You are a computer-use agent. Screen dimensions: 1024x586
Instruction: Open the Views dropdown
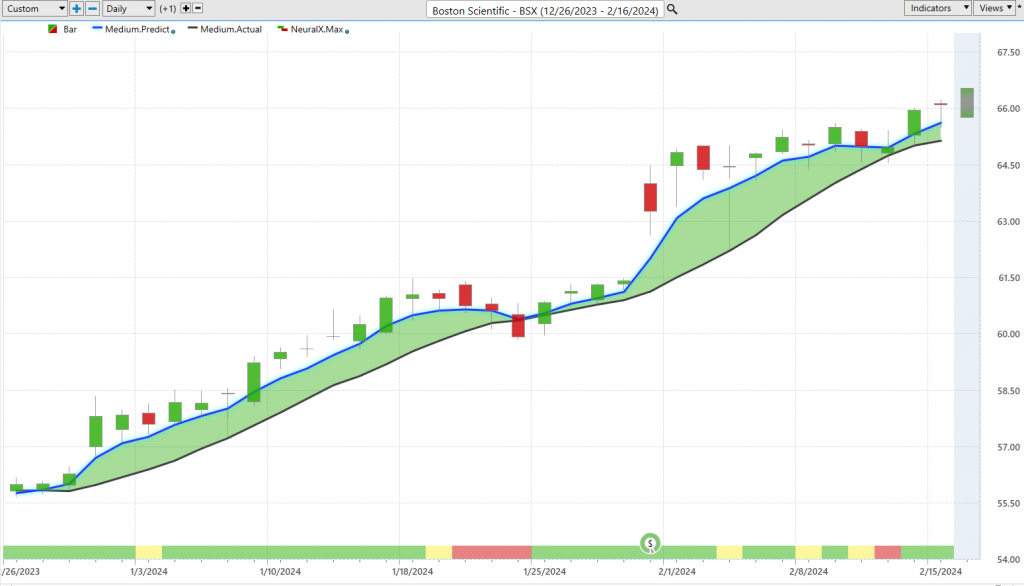[x=995, y=8]
